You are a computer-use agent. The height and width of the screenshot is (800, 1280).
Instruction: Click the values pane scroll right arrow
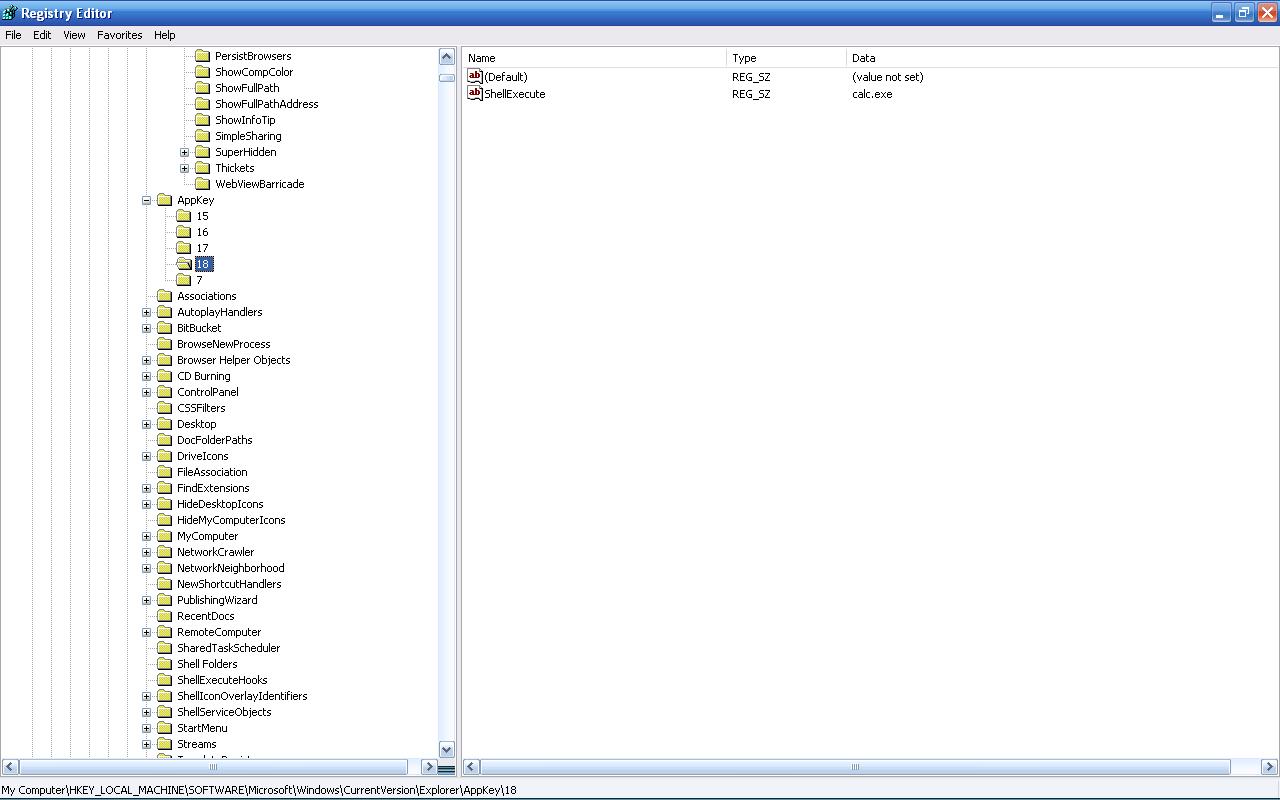point(1269,767)
